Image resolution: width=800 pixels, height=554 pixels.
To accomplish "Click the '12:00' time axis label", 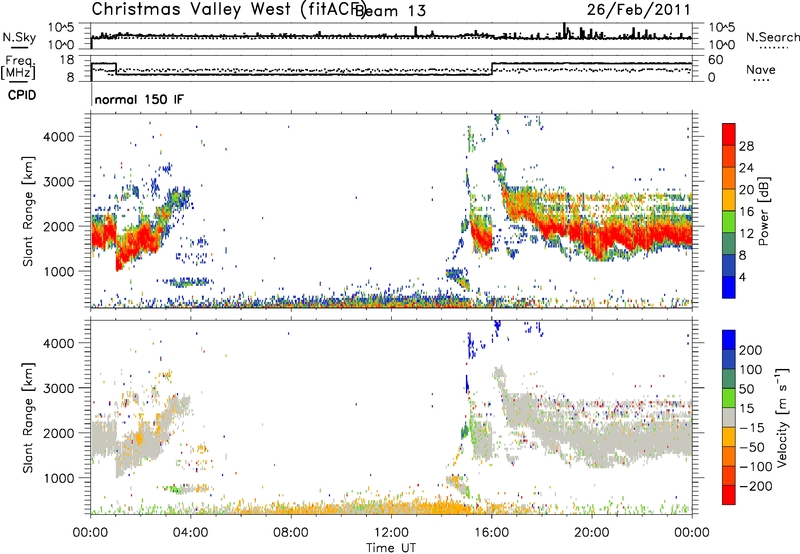I will (391, 533).
